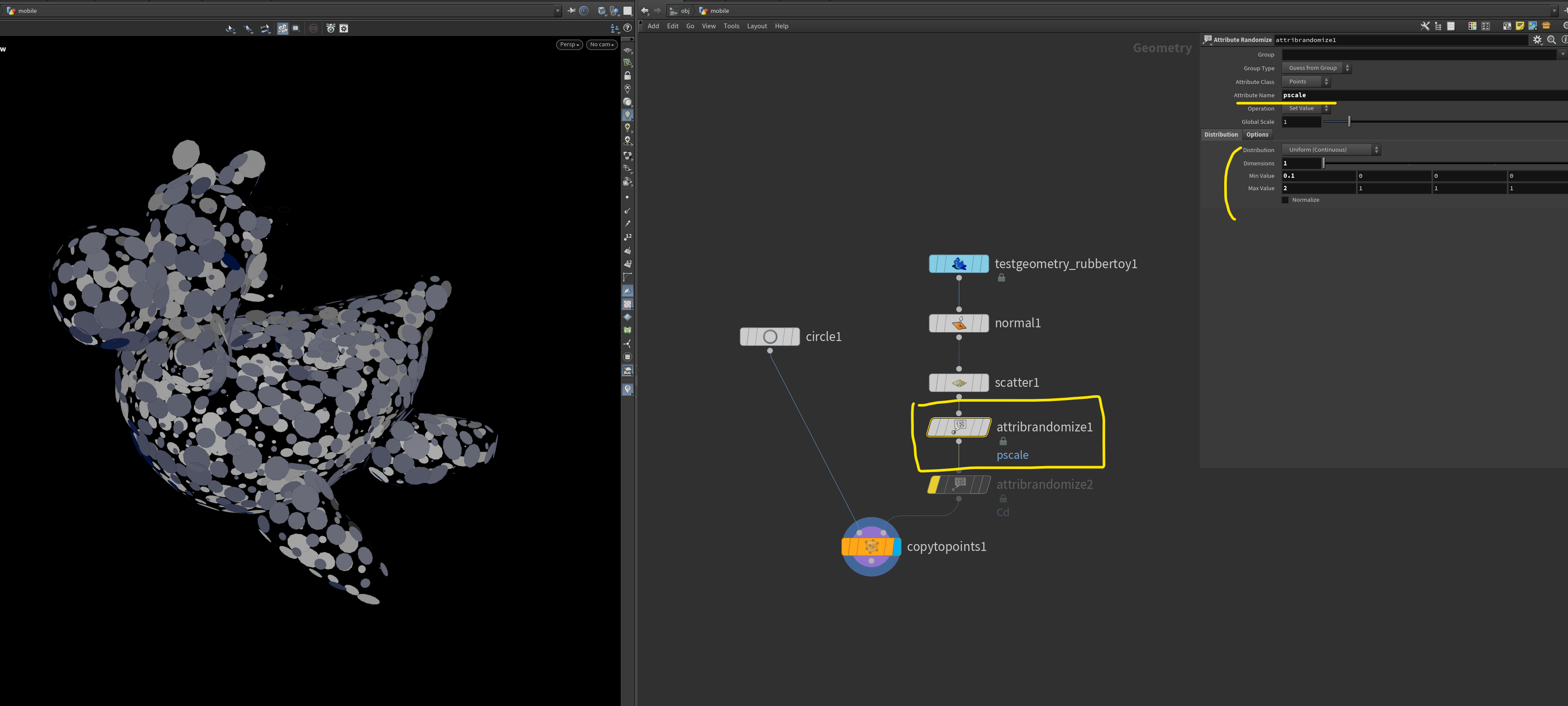The width and height of the screenshot is (1568, 706).
Task: Open the Operation Set Value dropdown
Action: click(x=1306, y=108)
